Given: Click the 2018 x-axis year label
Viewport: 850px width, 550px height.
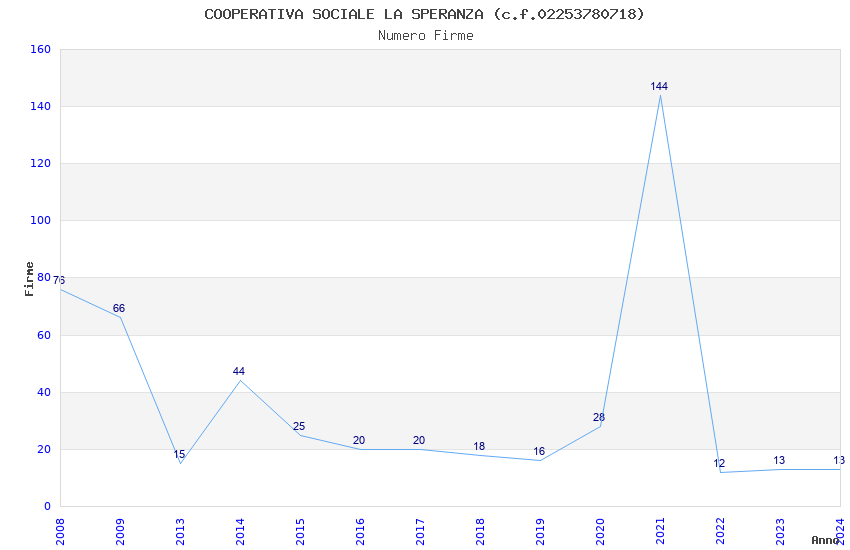Looking at the screenshot, I should (x=480, y=531).
